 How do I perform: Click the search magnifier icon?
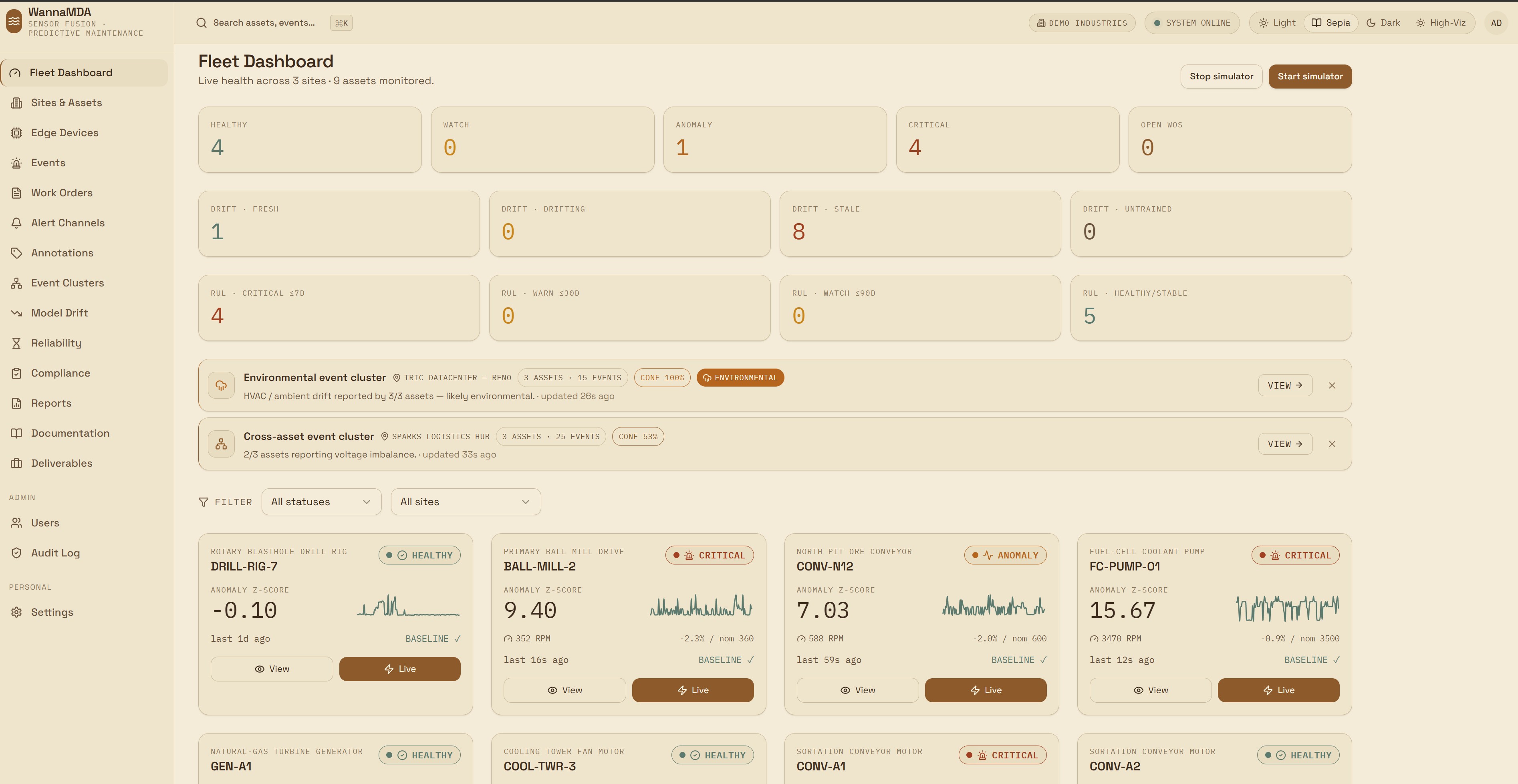pos(202,23)
